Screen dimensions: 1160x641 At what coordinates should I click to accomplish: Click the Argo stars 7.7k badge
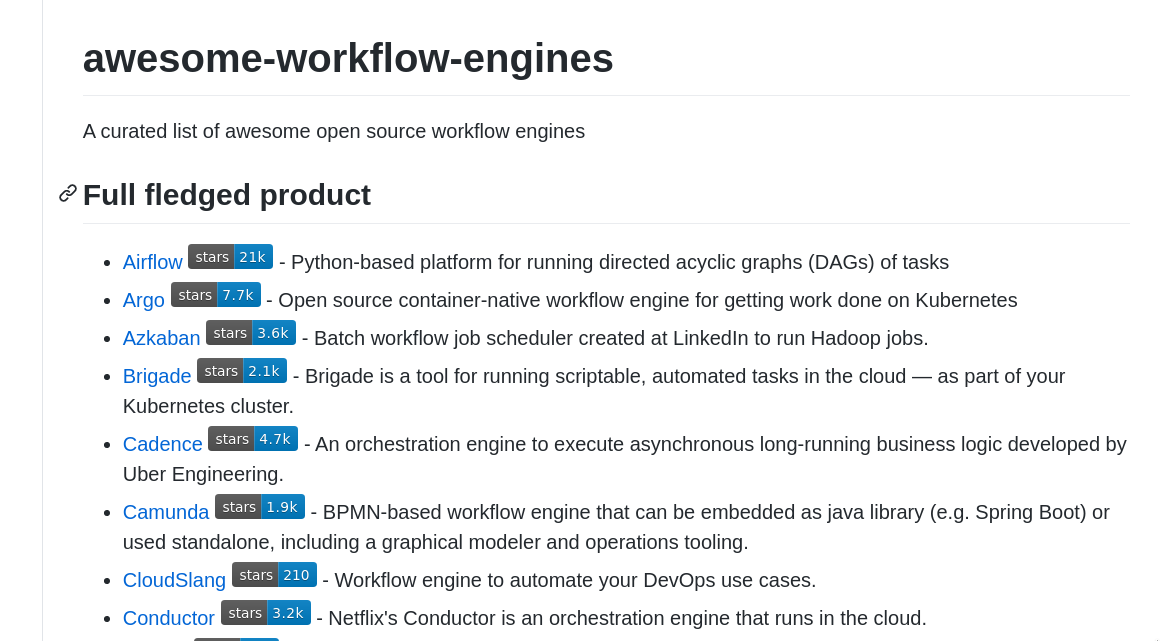(x=216, y=295)
